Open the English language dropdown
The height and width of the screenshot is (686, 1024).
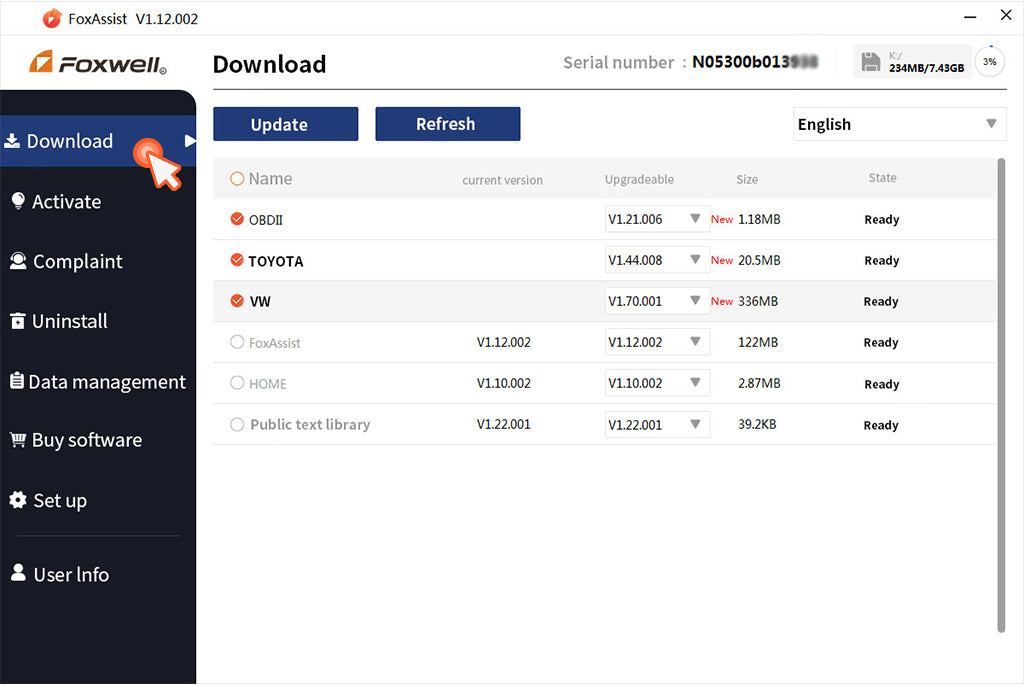(899, 124)
